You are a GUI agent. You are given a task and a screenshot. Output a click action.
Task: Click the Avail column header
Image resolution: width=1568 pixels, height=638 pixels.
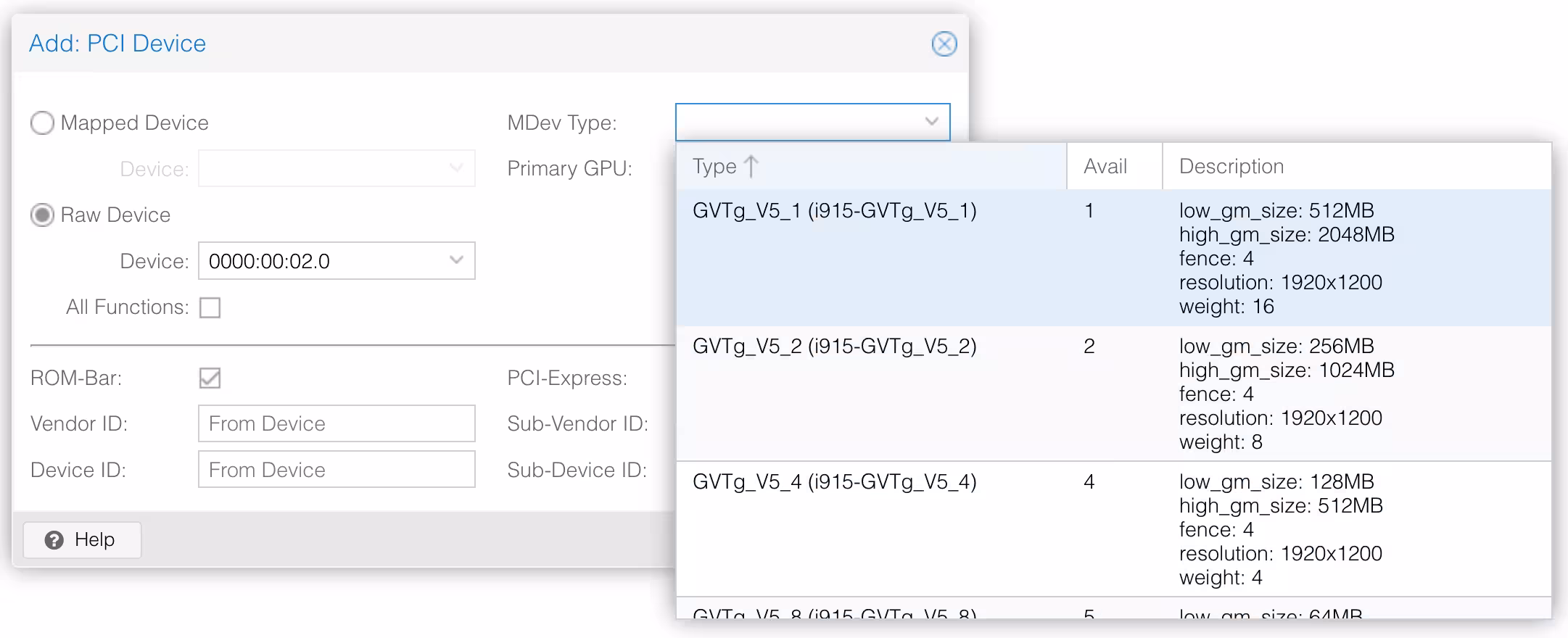1105,167
